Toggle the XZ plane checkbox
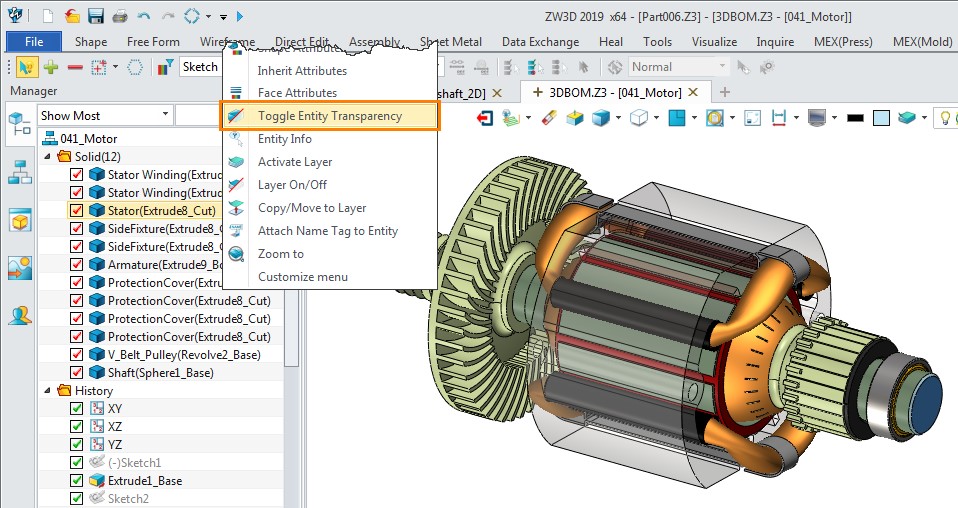The height and width of the screenshot is (508, 958). (76, 426)
